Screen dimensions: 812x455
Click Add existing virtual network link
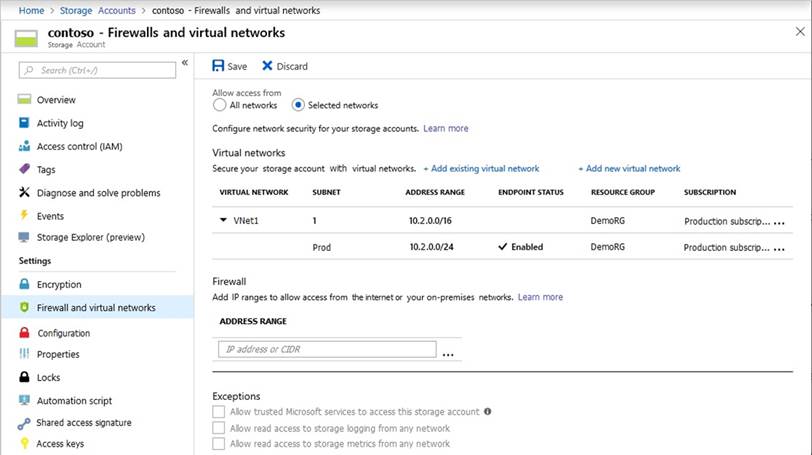(481, 169)
